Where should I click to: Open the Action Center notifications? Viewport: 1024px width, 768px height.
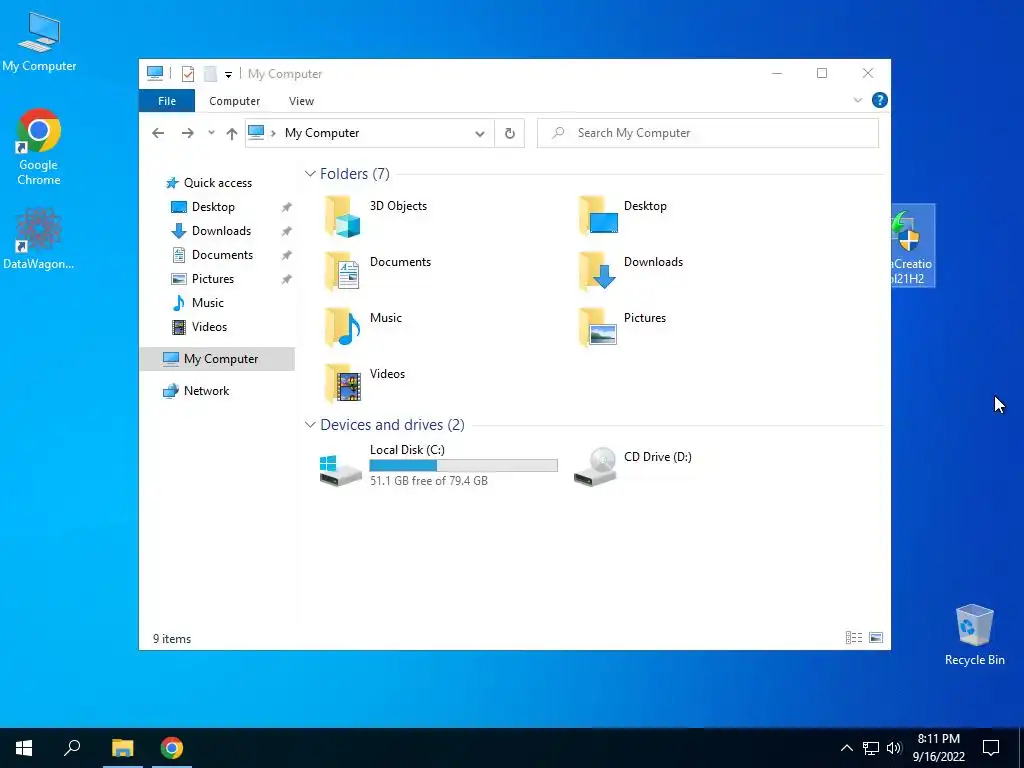991,748
